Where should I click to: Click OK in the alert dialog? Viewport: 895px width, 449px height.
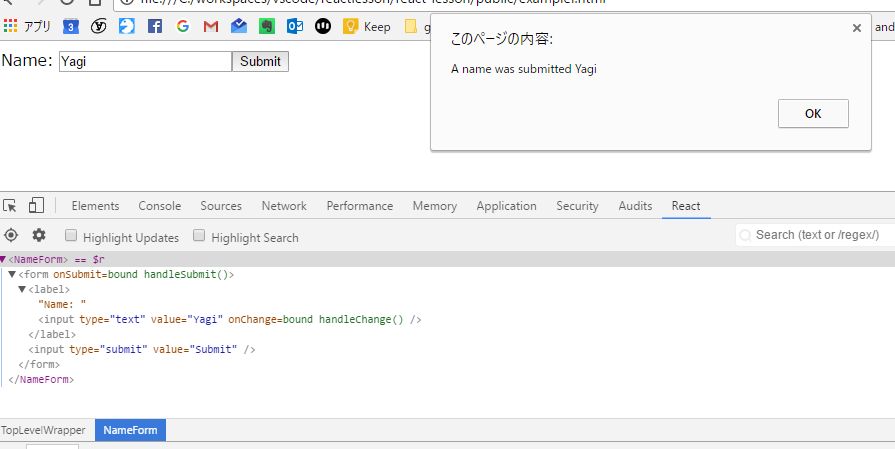(x=813, y=114)
